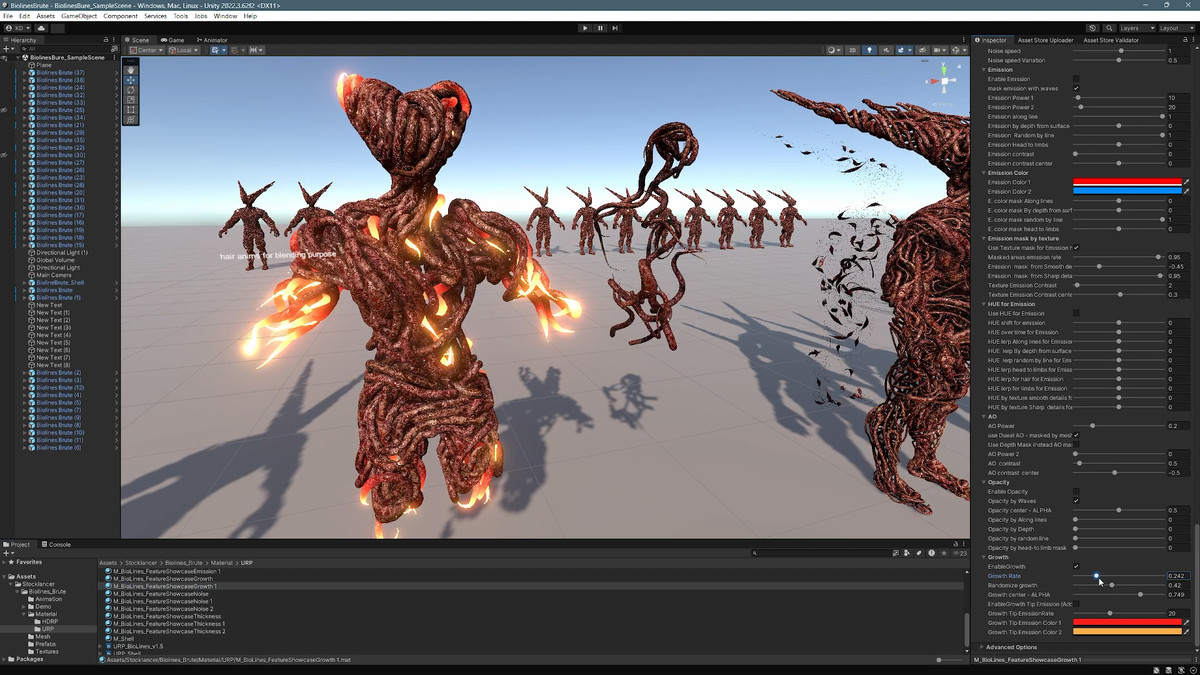Screen dimensions: 1200x675
Task: Switch to the Animator tab
Action: [x=212, y=40]
